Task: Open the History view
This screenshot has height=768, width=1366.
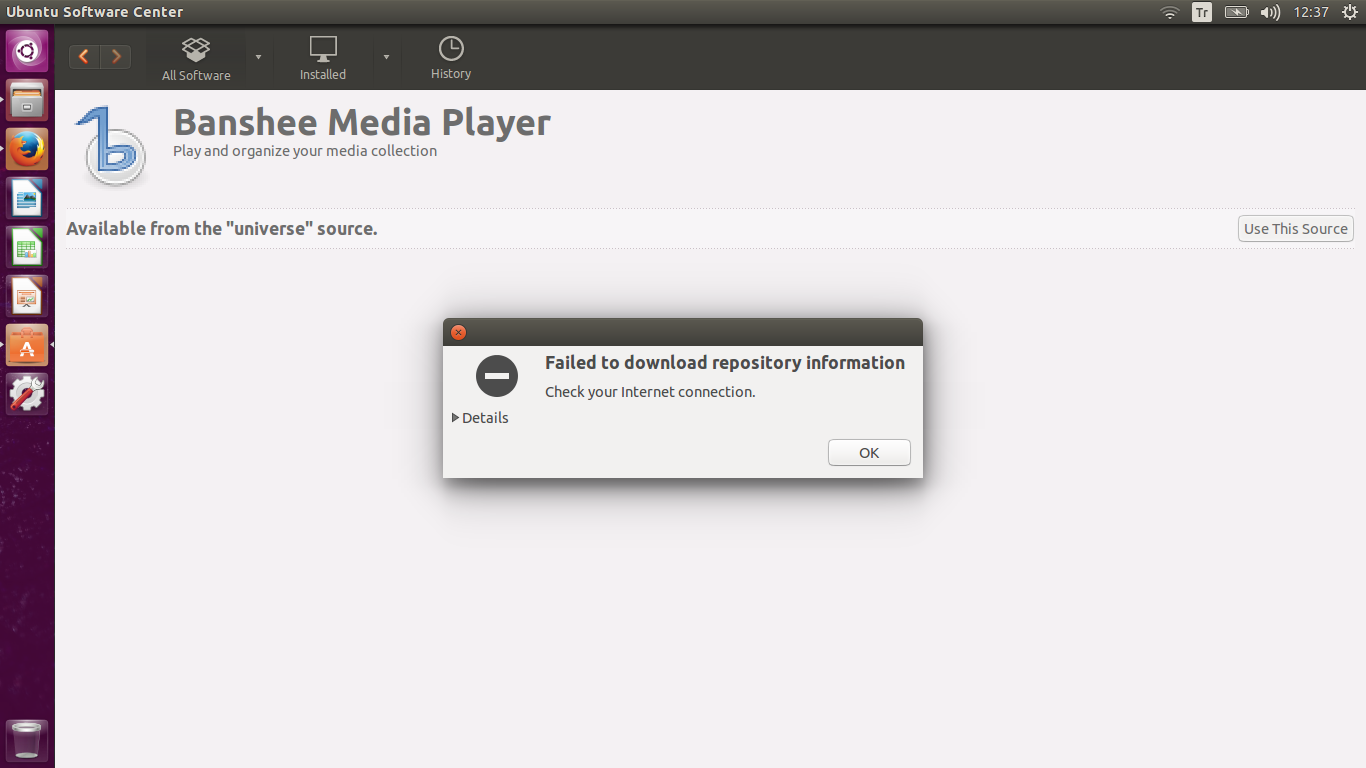Action: [x=451, y=58]
